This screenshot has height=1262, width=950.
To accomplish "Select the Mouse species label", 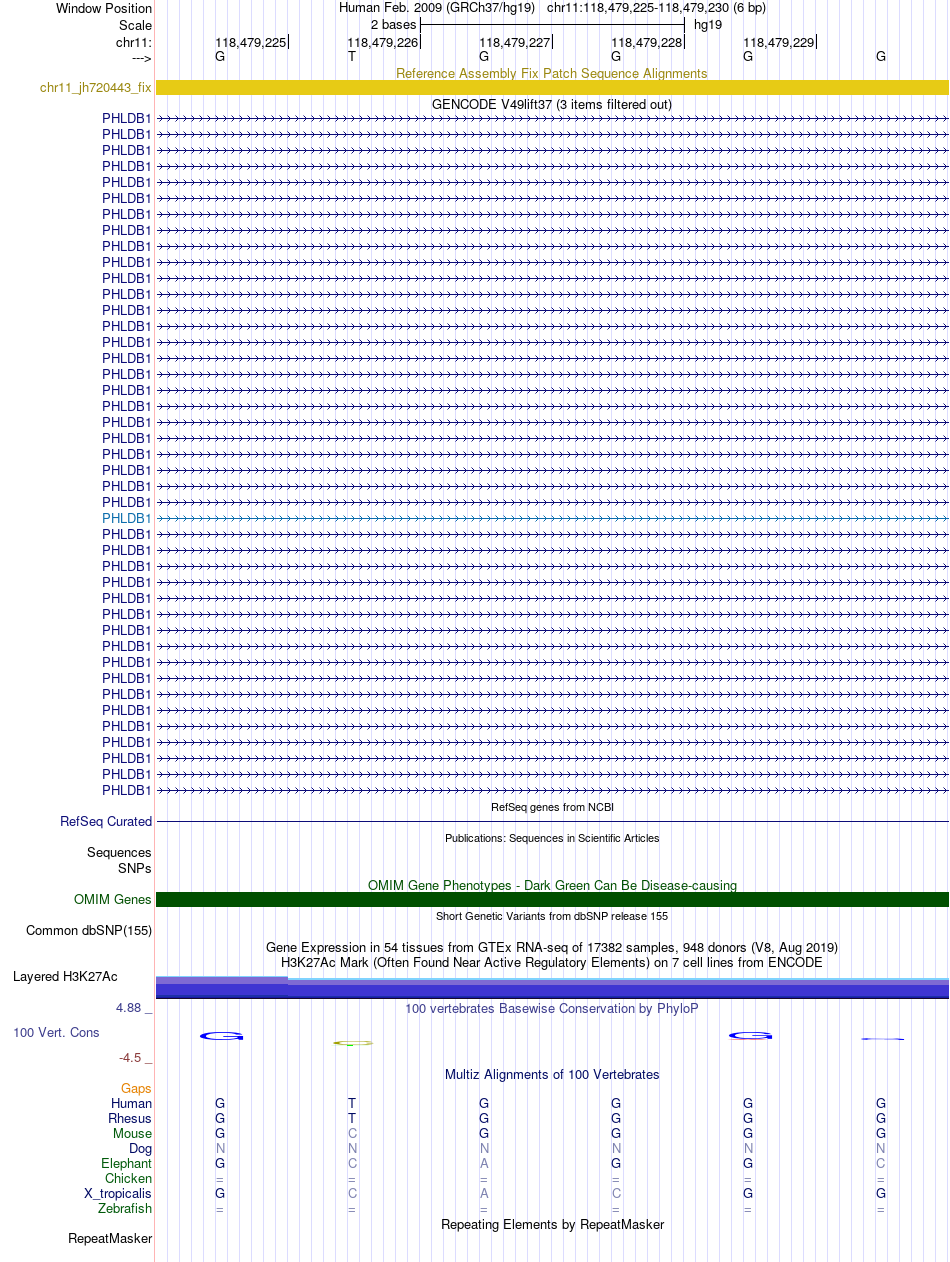I will tap(132, 1133).
